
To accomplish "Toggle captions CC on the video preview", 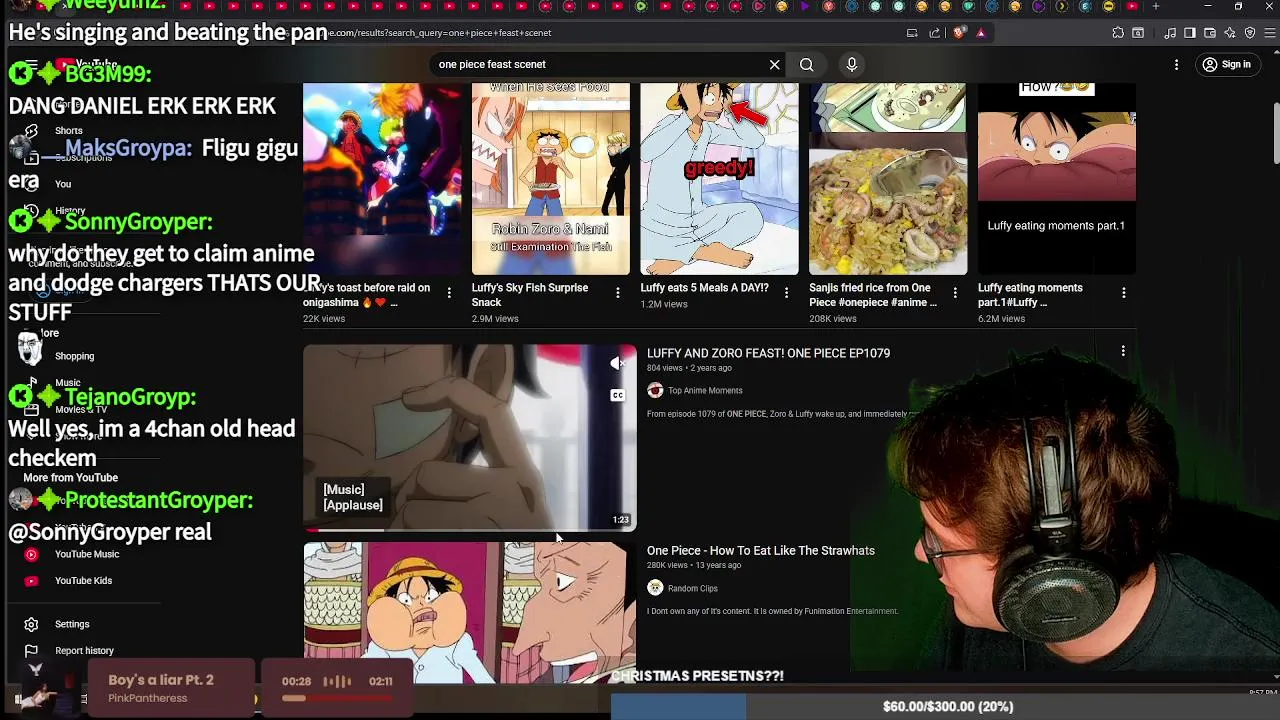I will (617, 395).
